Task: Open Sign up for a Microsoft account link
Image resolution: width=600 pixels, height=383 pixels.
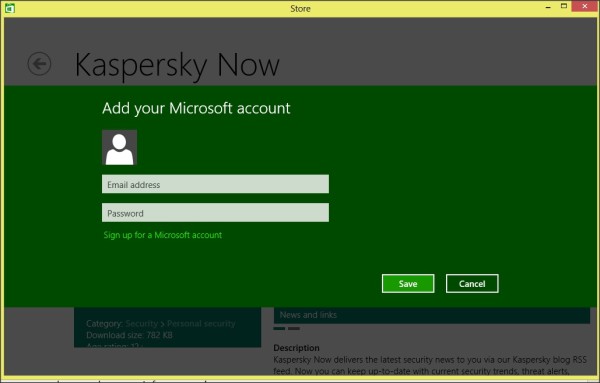Action: (163, 235)
